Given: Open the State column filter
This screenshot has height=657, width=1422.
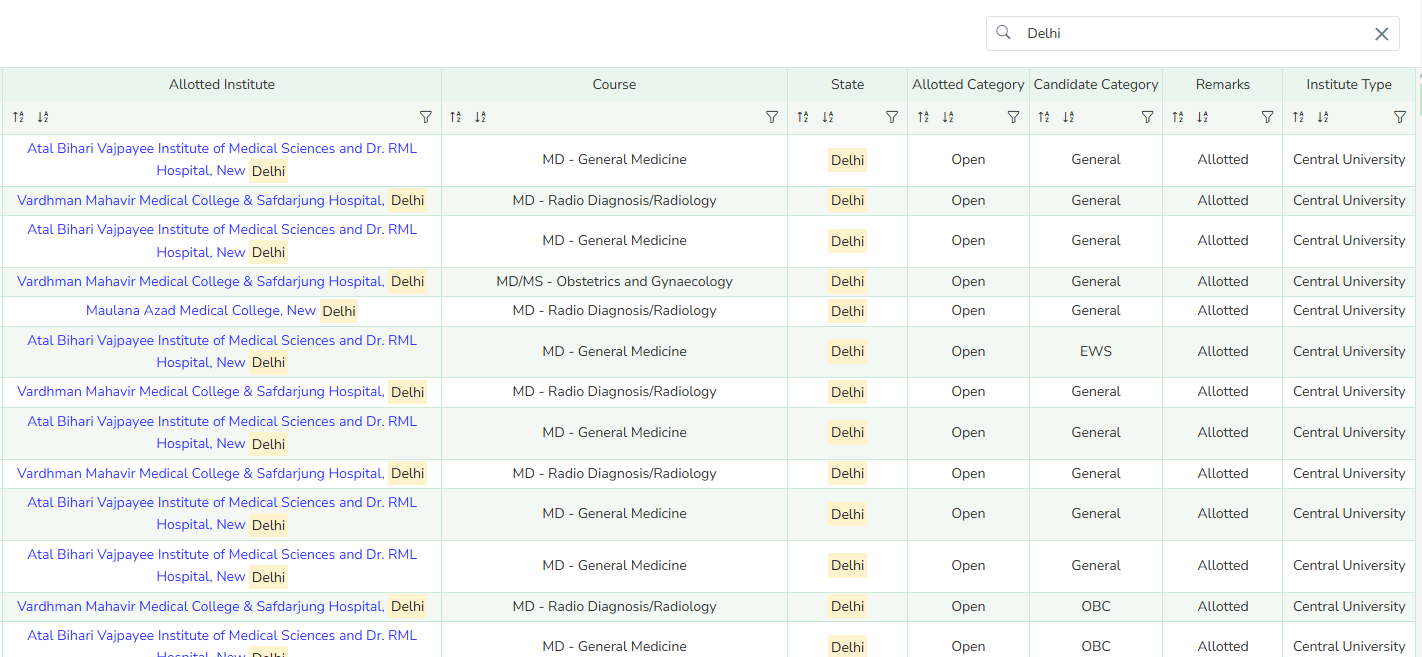Looking at the screenshot, I should (892, 117).
